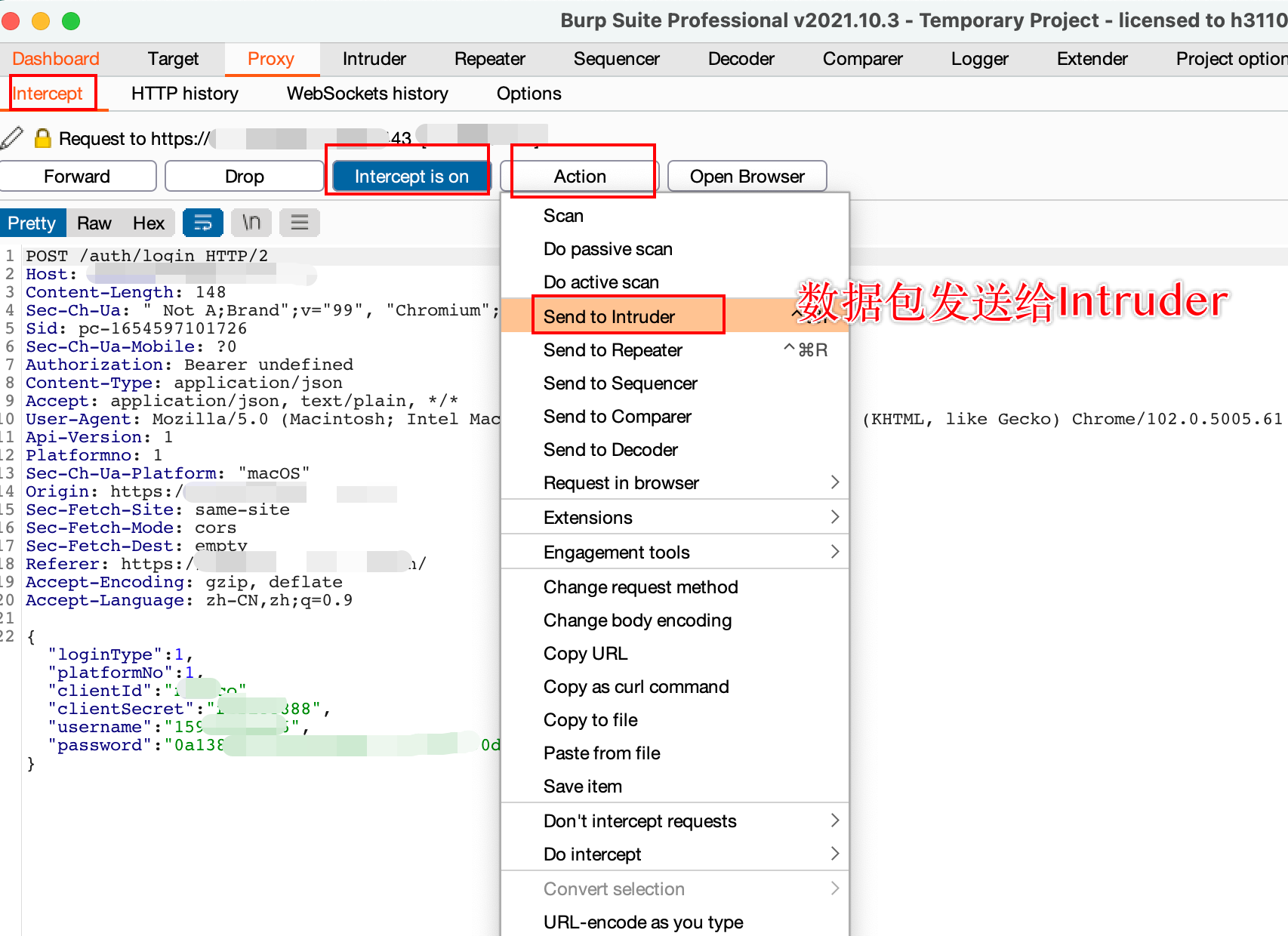Click the Sid: pc-1654597101726 header

point(137,328)
